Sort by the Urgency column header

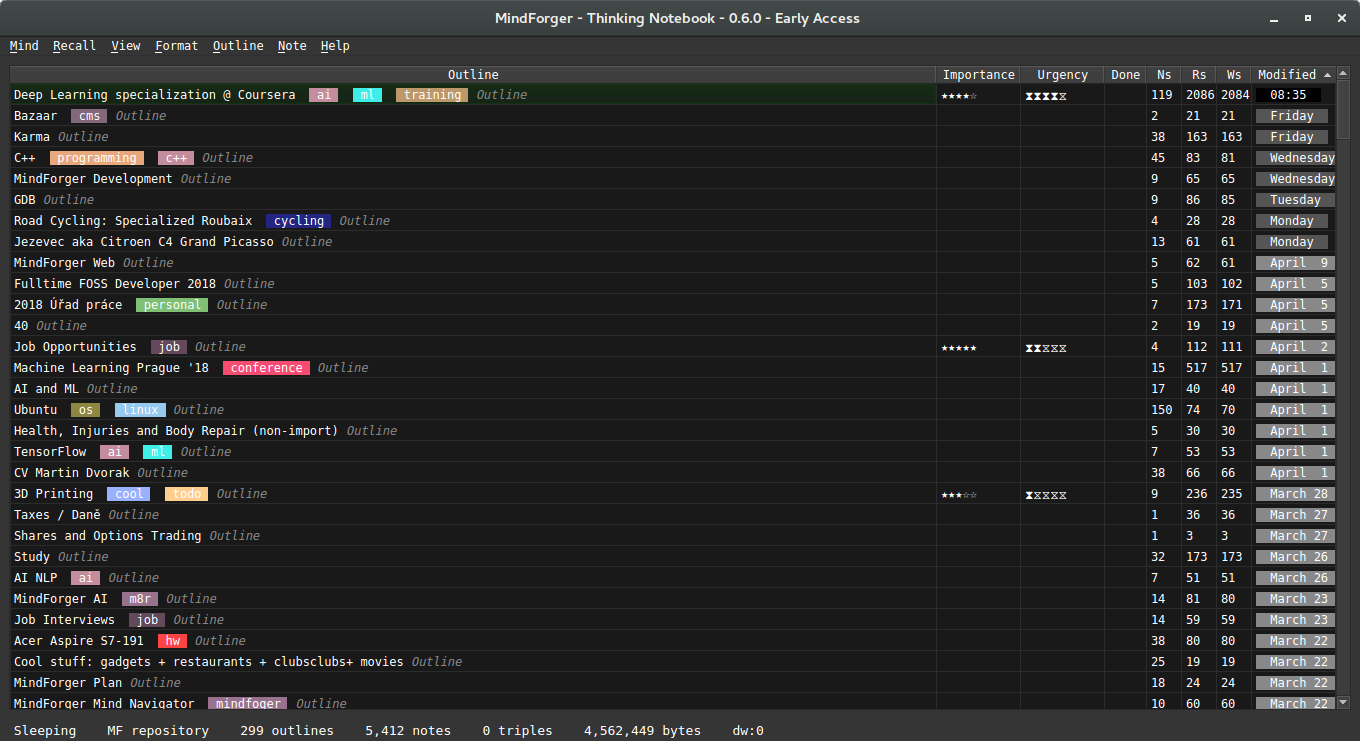click(x=1062, y=75)
